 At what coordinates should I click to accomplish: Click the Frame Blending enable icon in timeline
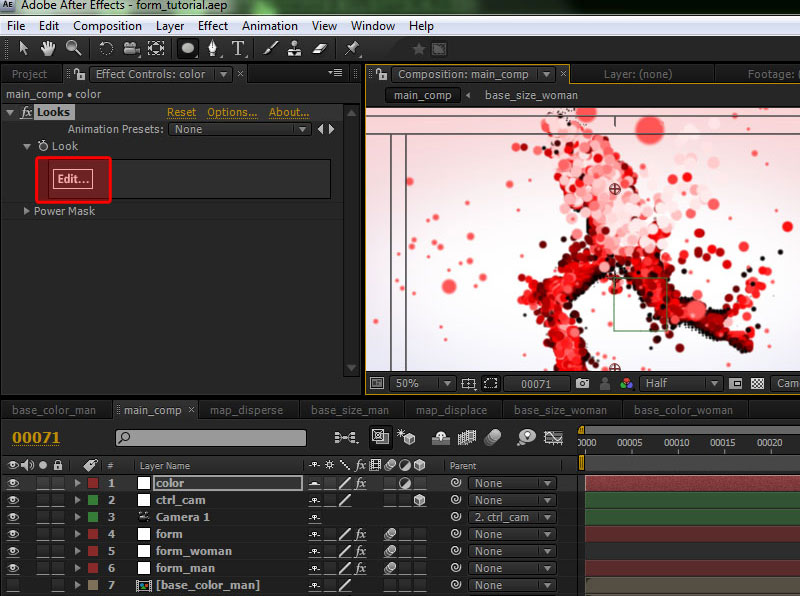point(466,437)
